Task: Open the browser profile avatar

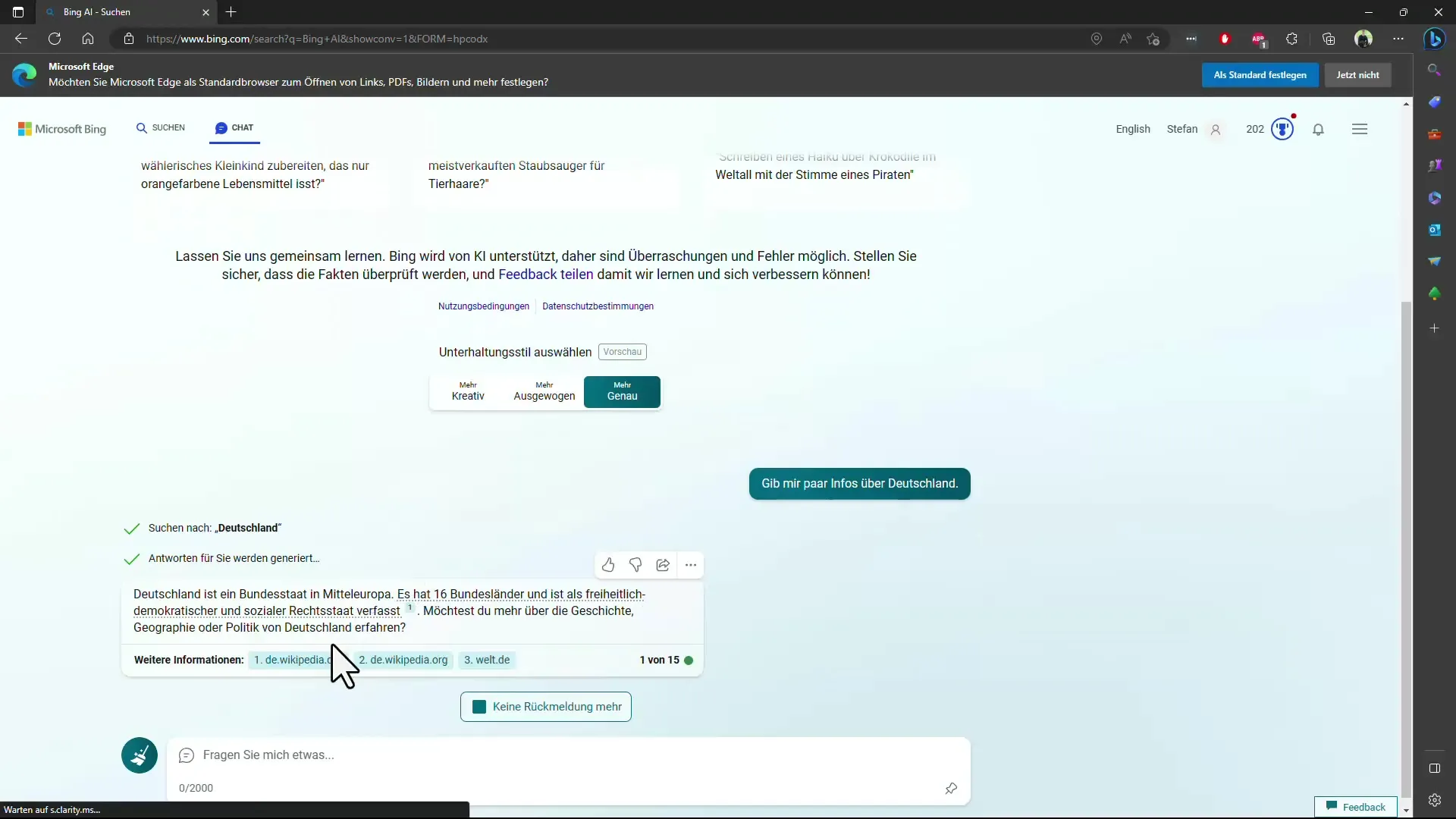Action: click(1363, 39)
